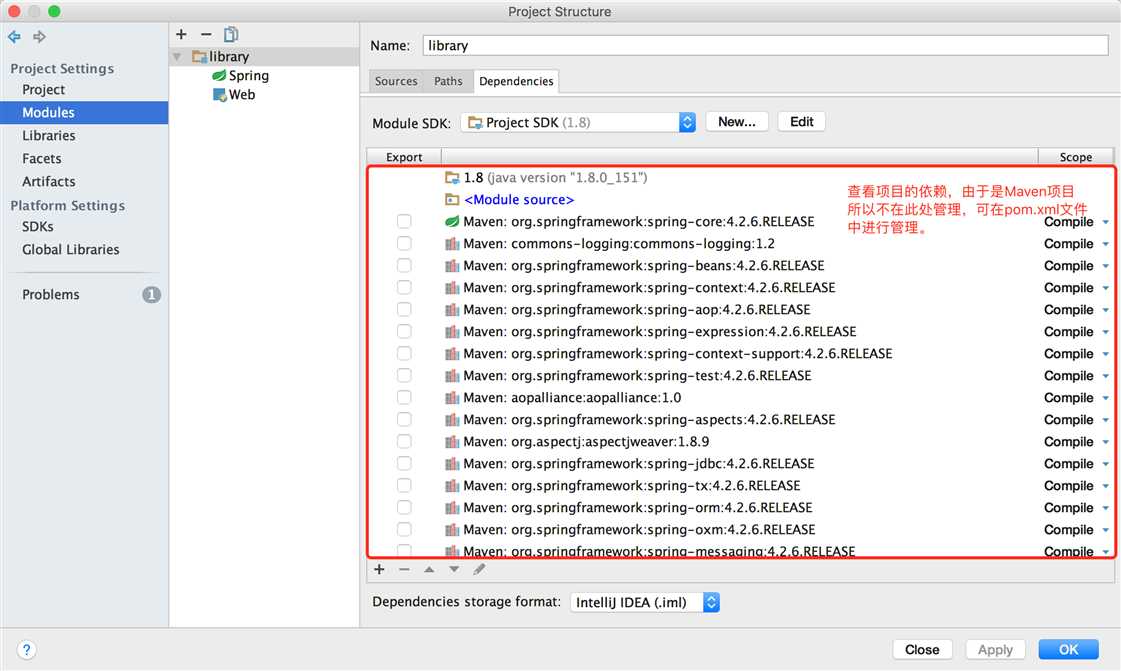This screenshot has height=671, width=1121.
Task: Select the Dependencies tab
Action: [x=516, y=81]
